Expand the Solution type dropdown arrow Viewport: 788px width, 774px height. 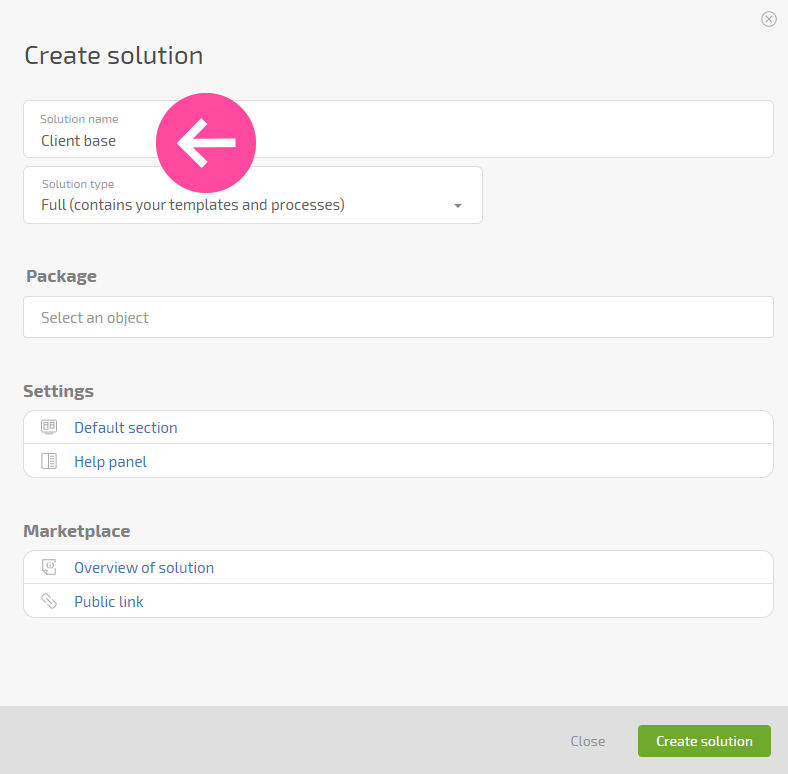(457, 206)
